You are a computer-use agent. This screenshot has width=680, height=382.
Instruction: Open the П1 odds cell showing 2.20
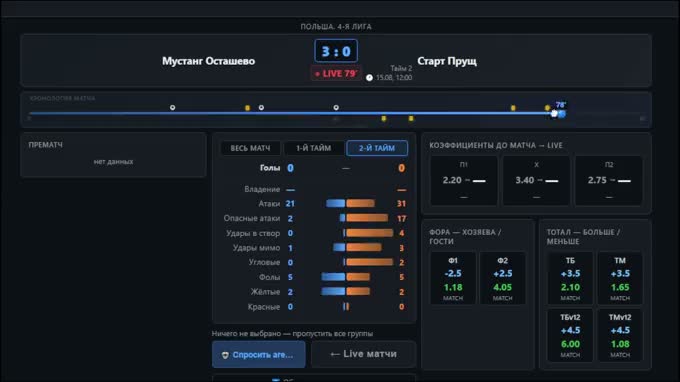point(464,180)
